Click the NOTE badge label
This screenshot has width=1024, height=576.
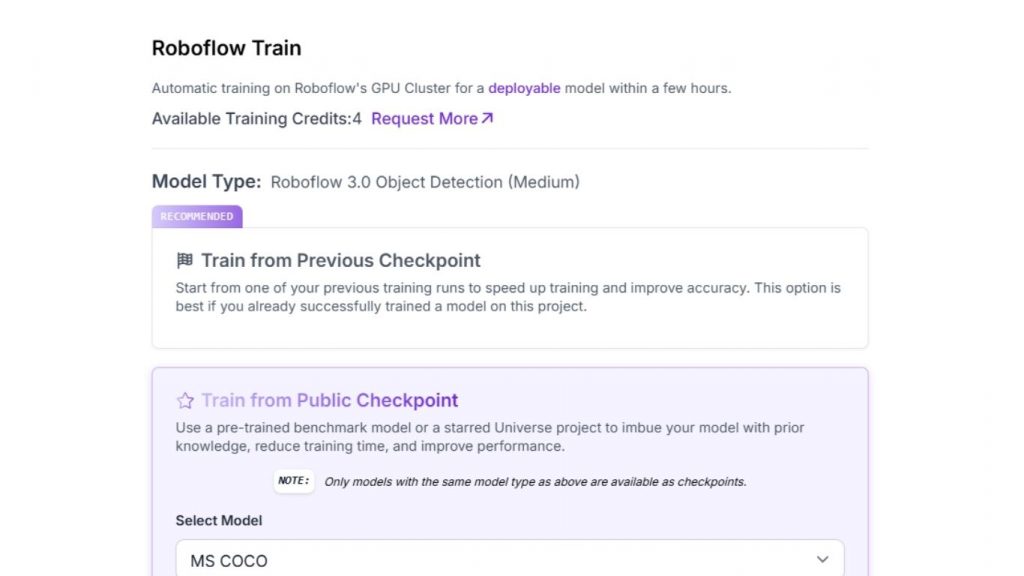coord(294,481)
